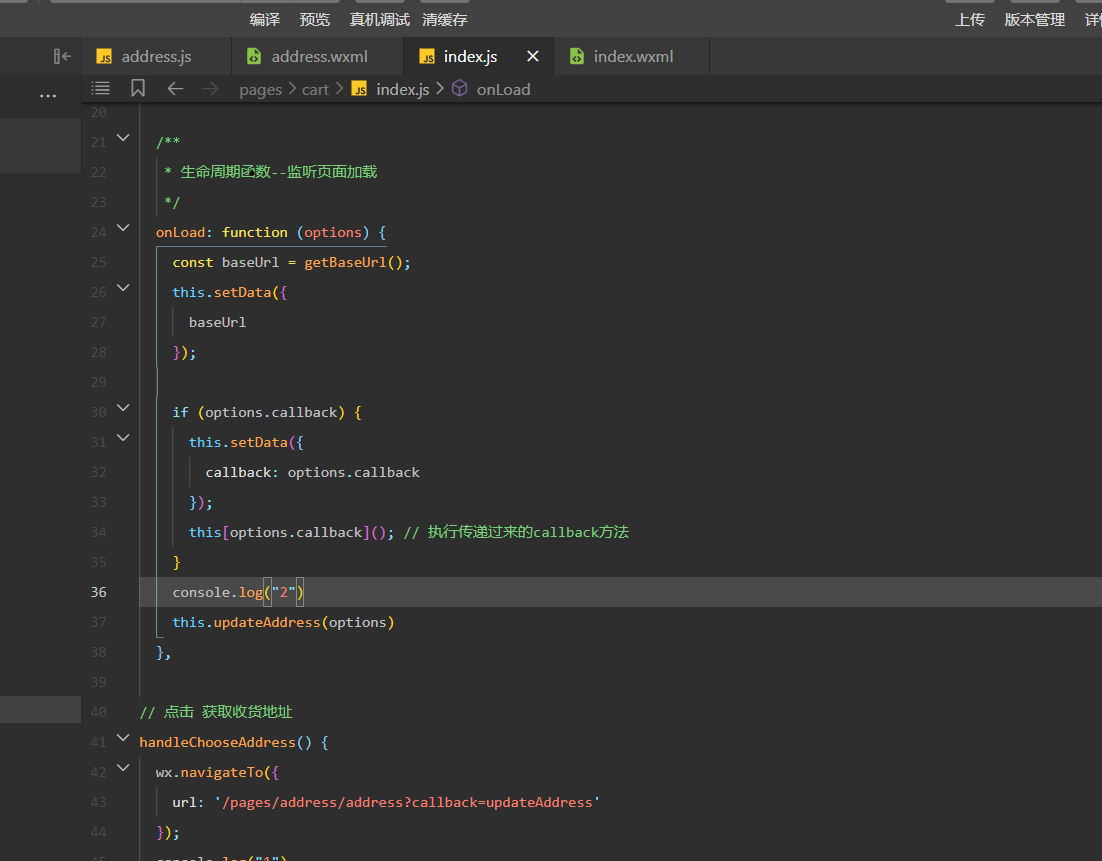Screen dimensions: 1102x861
Task: Switch to the address.wxml tab
Action: pos(319,57)
